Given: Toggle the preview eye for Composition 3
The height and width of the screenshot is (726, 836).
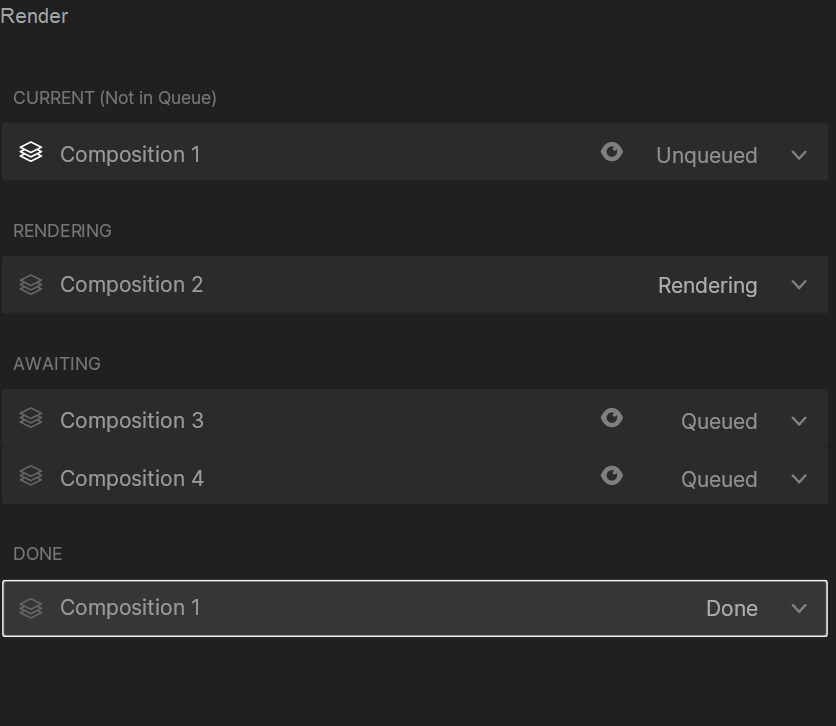Looking at the screenshot, I should pos(612,418).
